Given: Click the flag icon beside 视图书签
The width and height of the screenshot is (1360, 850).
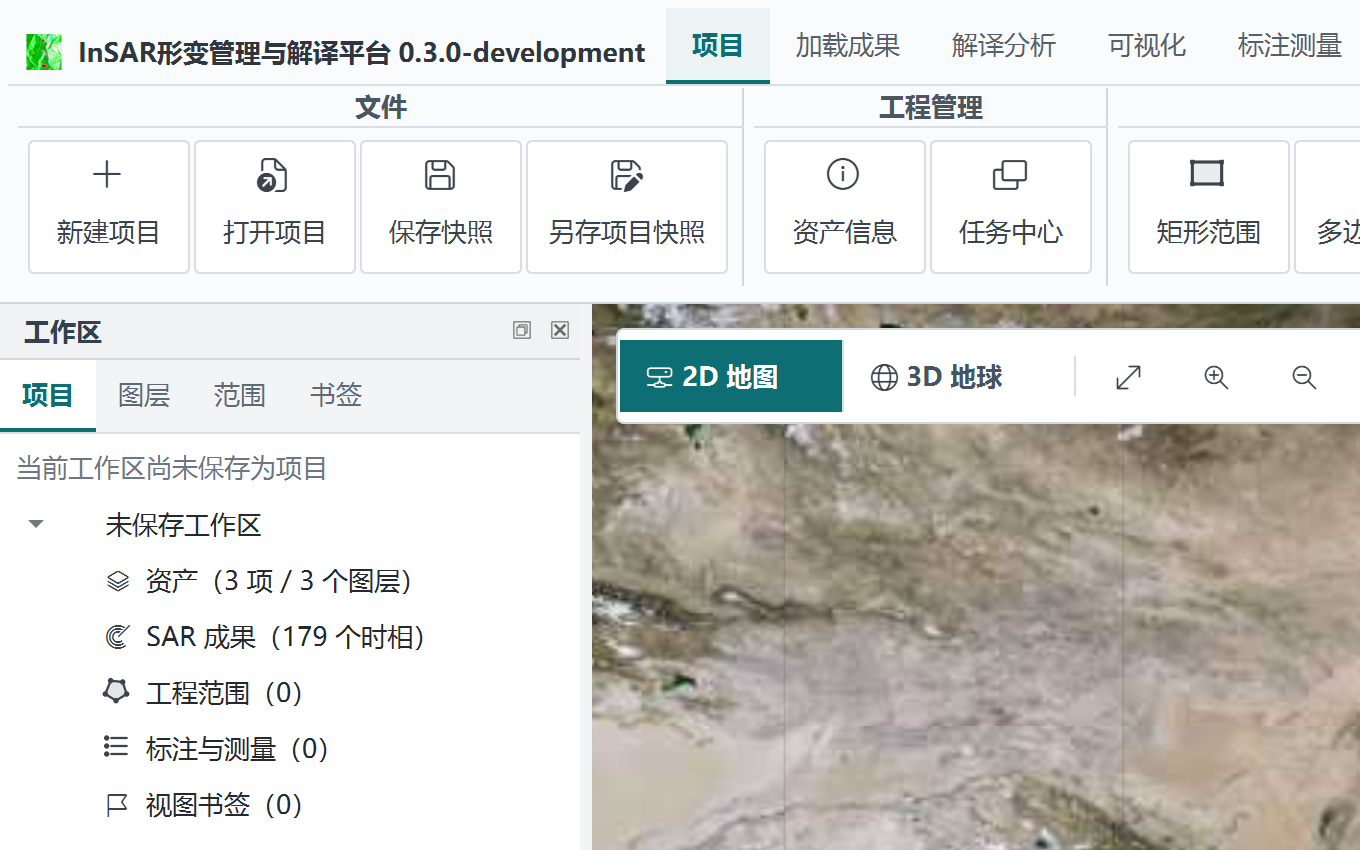Looking at the screenshot, I should pyautogui.click(x=117, y=804).
